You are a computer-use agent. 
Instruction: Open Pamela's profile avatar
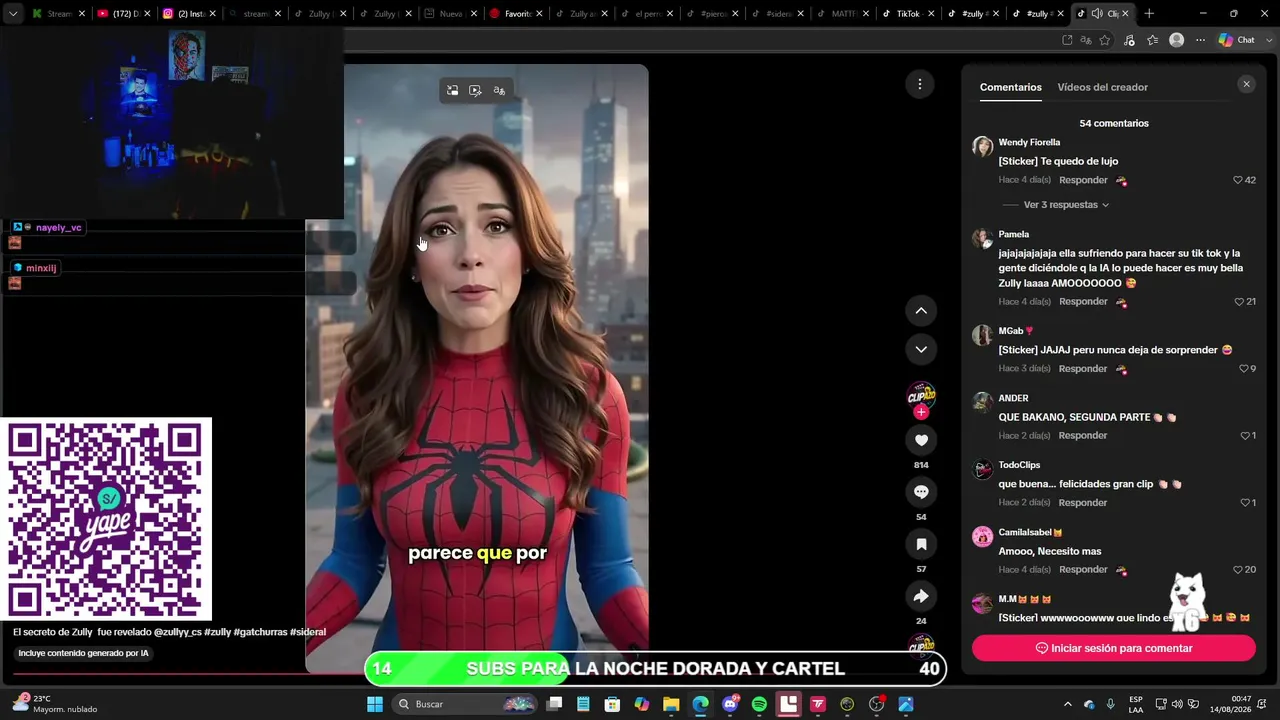[x=983, y=239]
